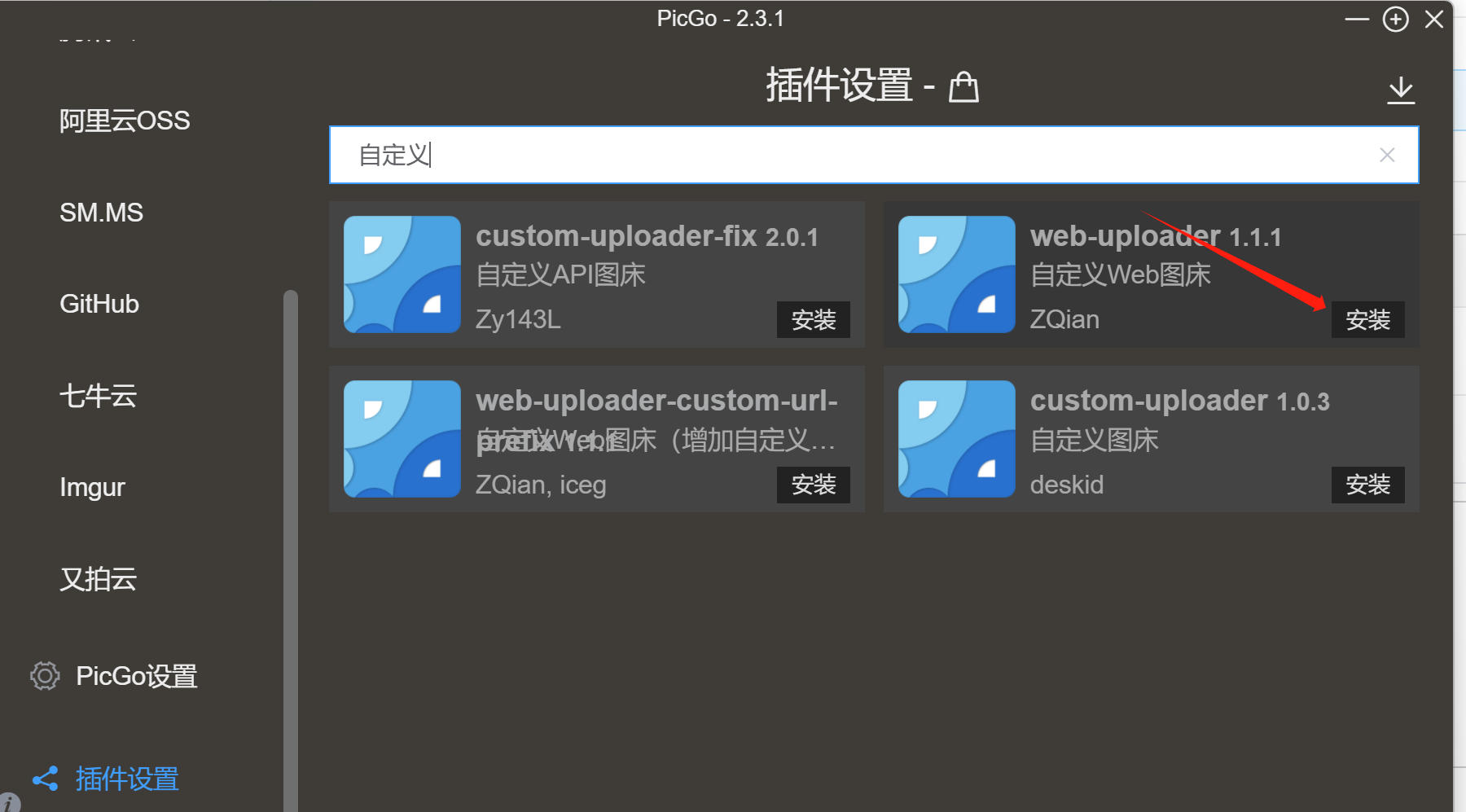Click the custom-uploader plugin logo
Image resolution: width=1466 pixels, height=812 pixels.
(x=957, y=439)
